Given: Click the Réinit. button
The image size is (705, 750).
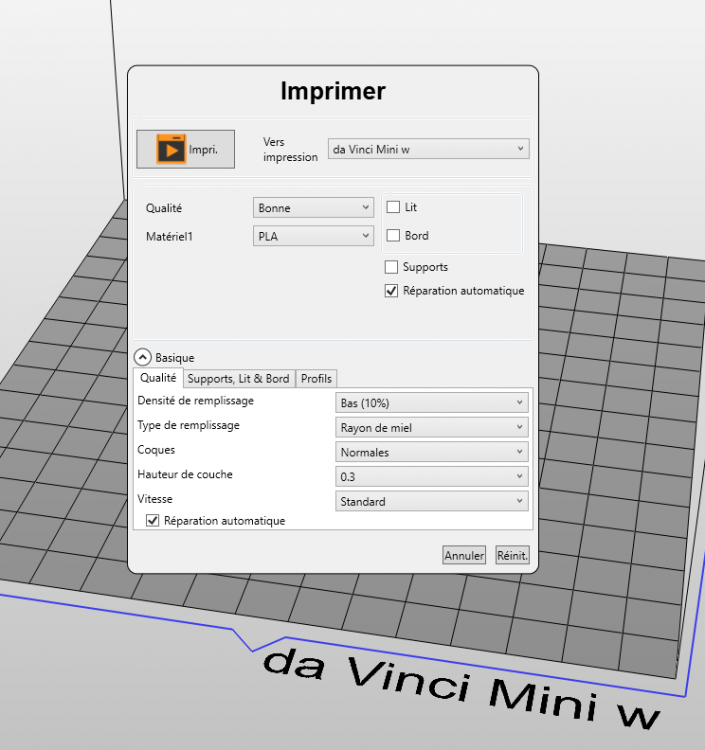Looking at the screenshot, I should pyautogui.click(x=512, y=555).
